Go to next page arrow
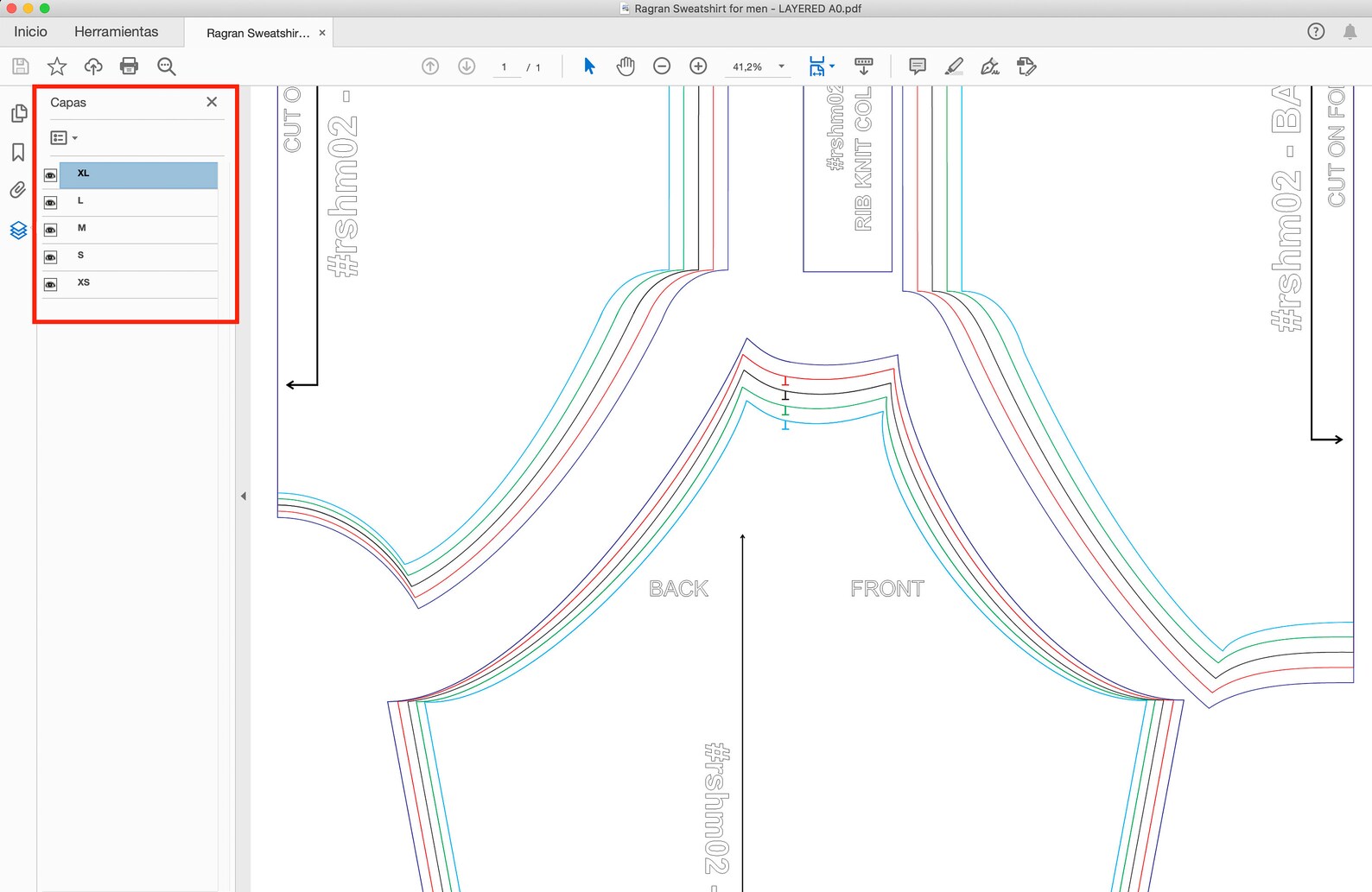Image resolution: width=1372 pixels, height=892 pixels. (467, 66)
